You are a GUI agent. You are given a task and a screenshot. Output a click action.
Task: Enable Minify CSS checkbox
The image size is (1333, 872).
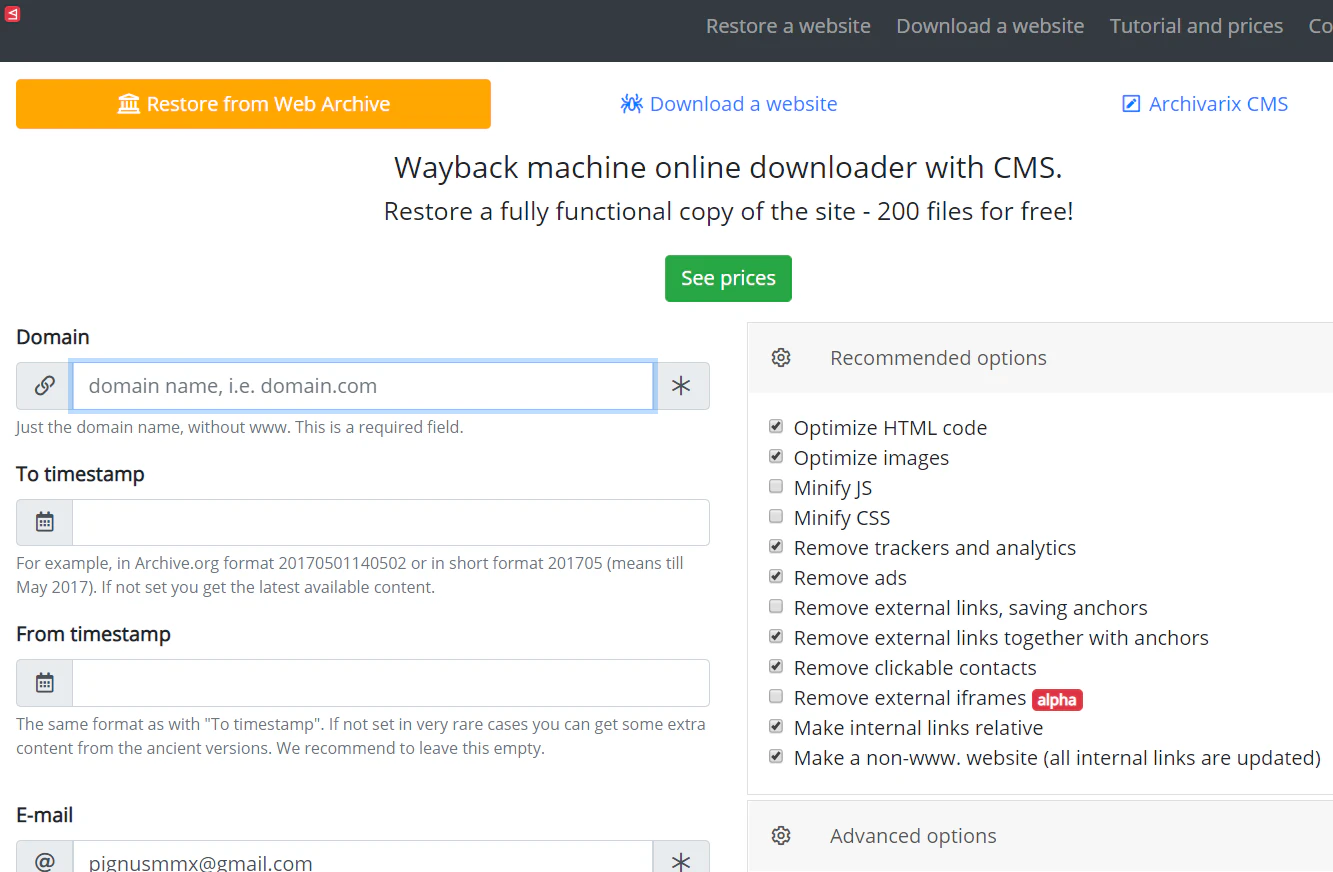[x=776, y=517]
